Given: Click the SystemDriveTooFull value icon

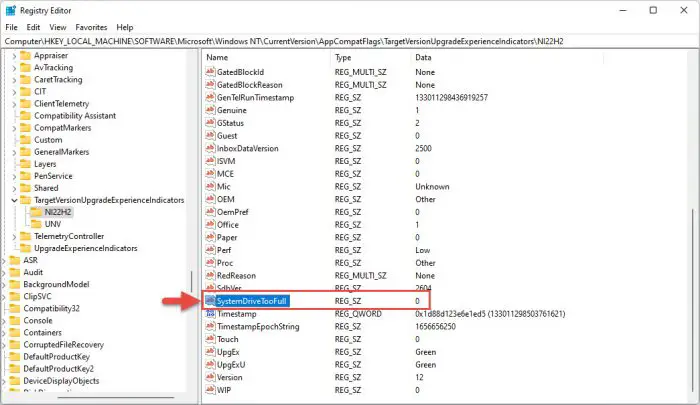Looking at the screenshot, I should pos(210,301).
